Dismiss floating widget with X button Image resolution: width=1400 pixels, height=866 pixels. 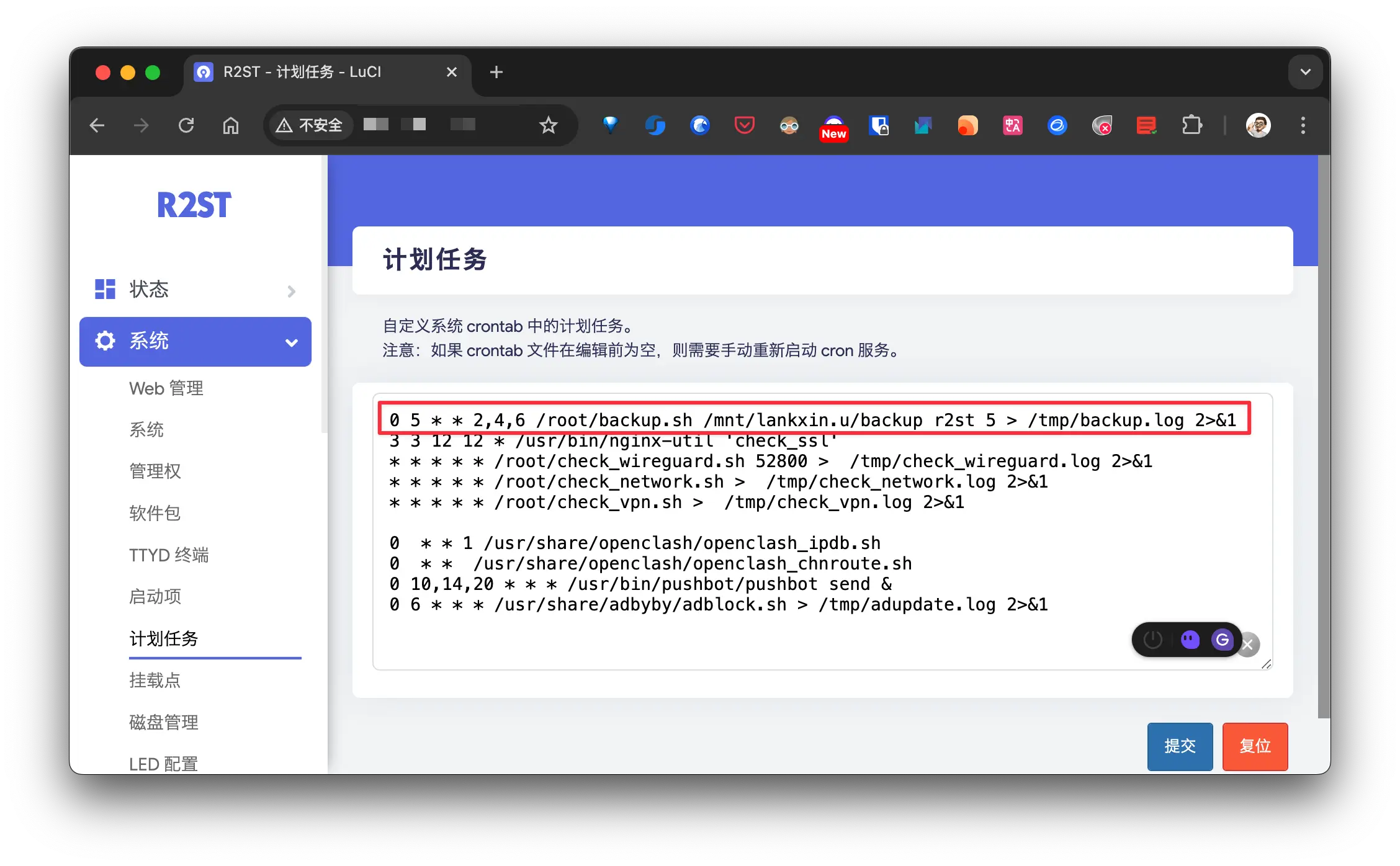click(x=1248, y=645)
